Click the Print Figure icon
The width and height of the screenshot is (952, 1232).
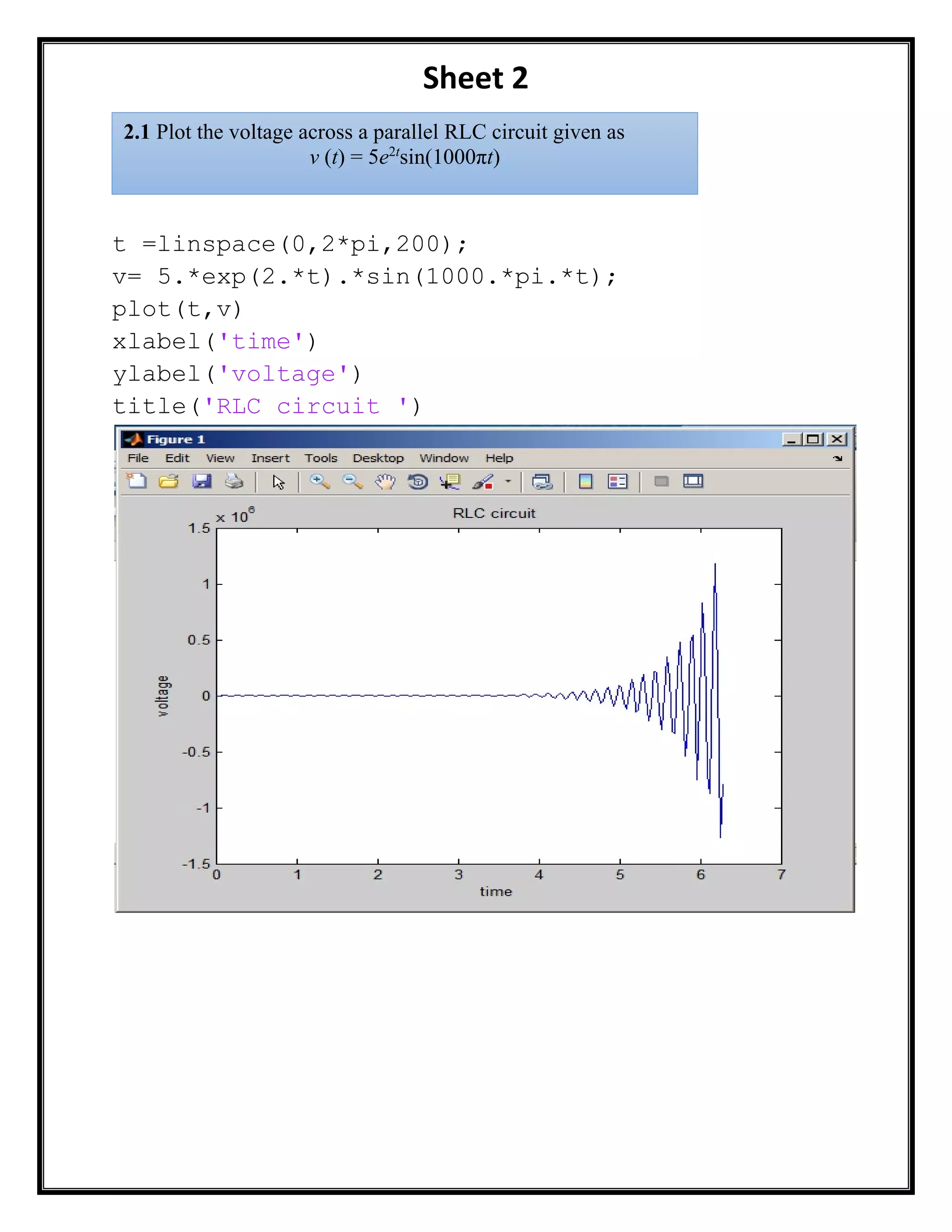tap(233, 481)
